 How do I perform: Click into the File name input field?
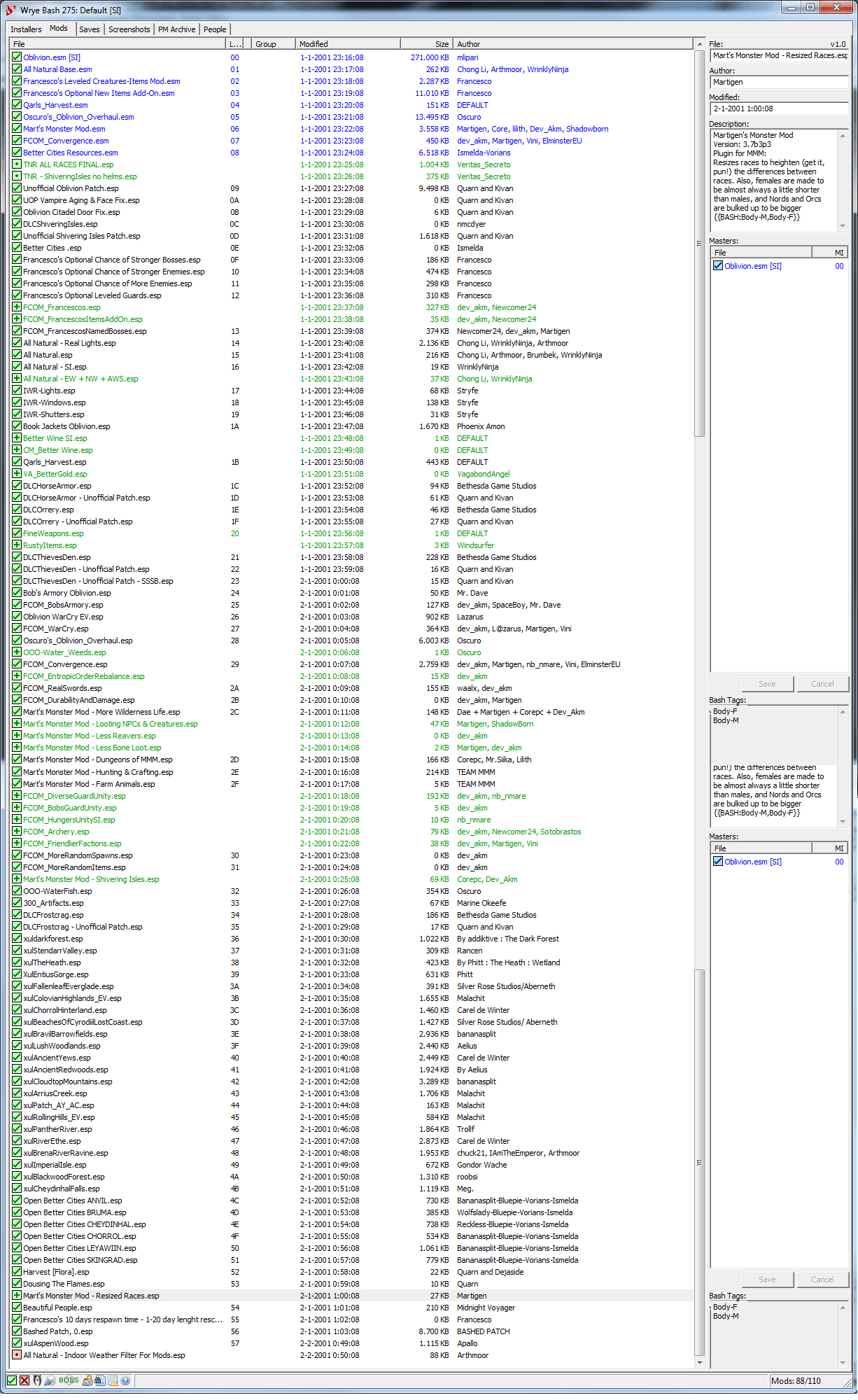click(x=779, y=55)
